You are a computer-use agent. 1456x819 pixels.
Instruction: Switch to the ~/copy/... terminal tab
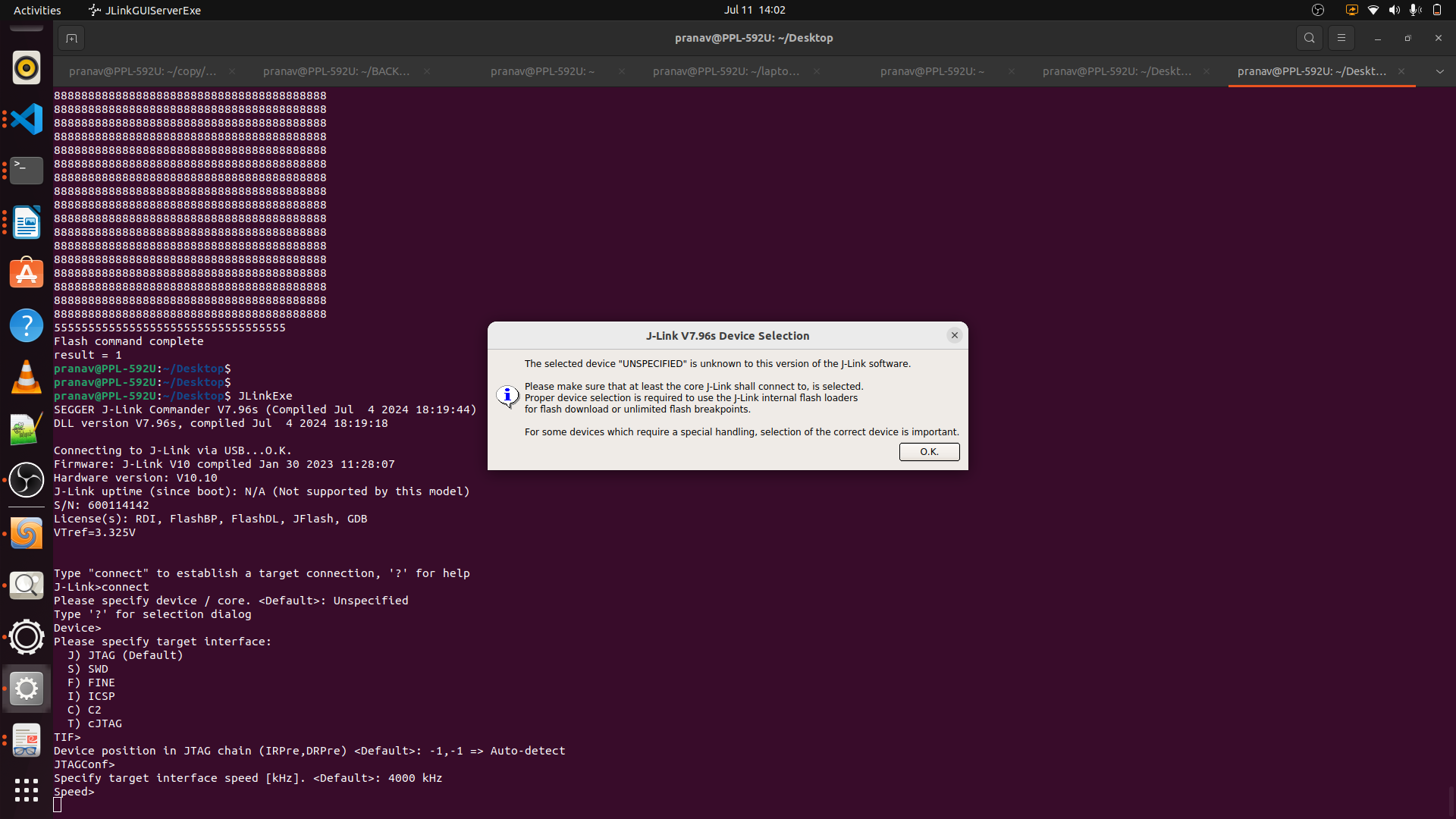point(143,71)
